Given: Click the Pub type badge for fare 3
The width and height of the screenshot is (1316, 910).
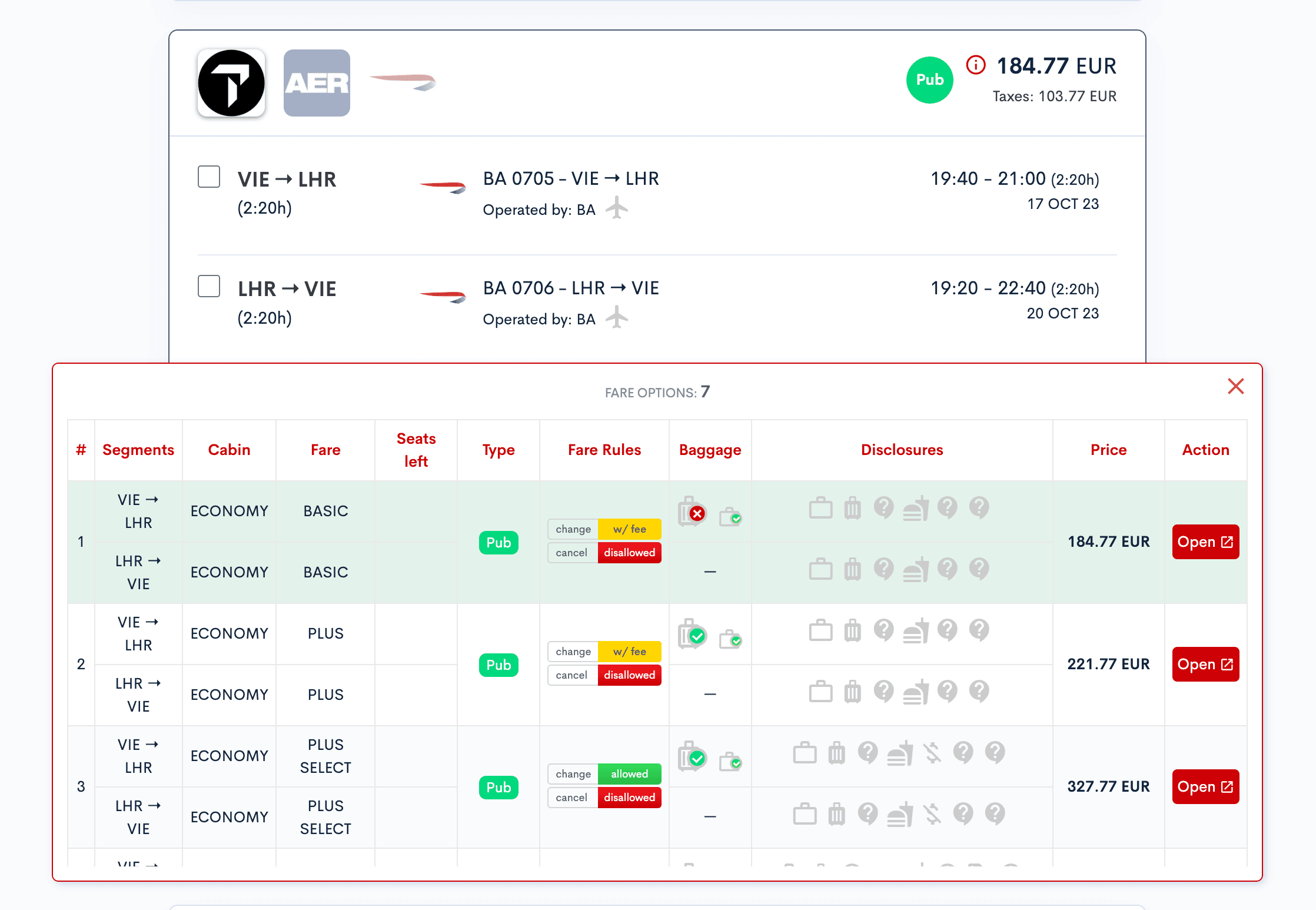Looking at the screenshot, I should pyautogui.click(x=499, y=787).
